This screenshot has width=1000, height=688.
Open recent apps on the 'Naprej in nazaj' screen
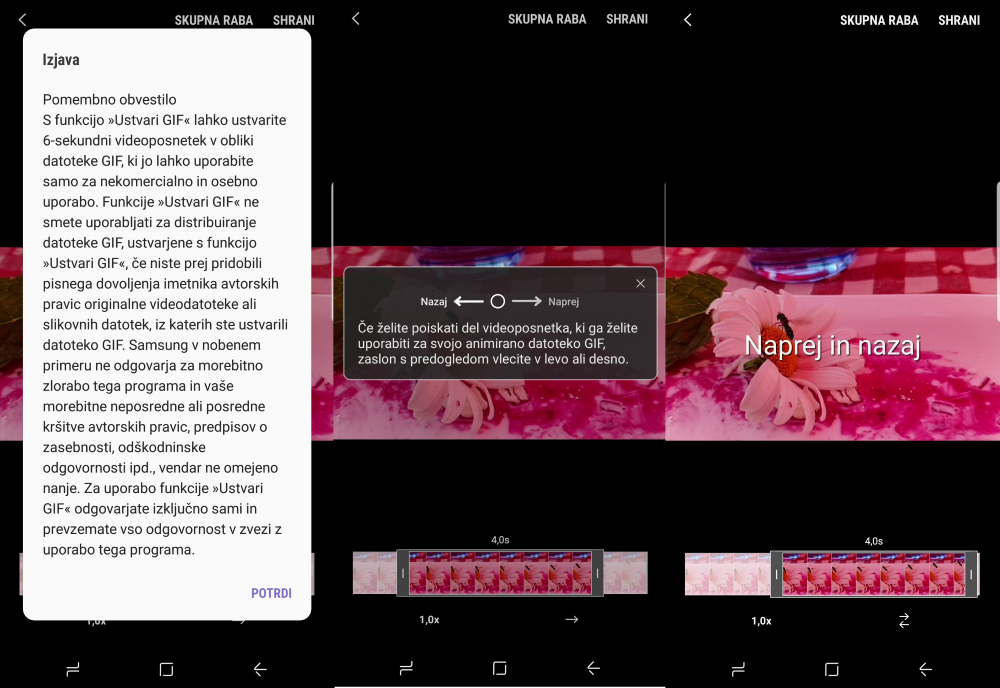tap(739, 669)
